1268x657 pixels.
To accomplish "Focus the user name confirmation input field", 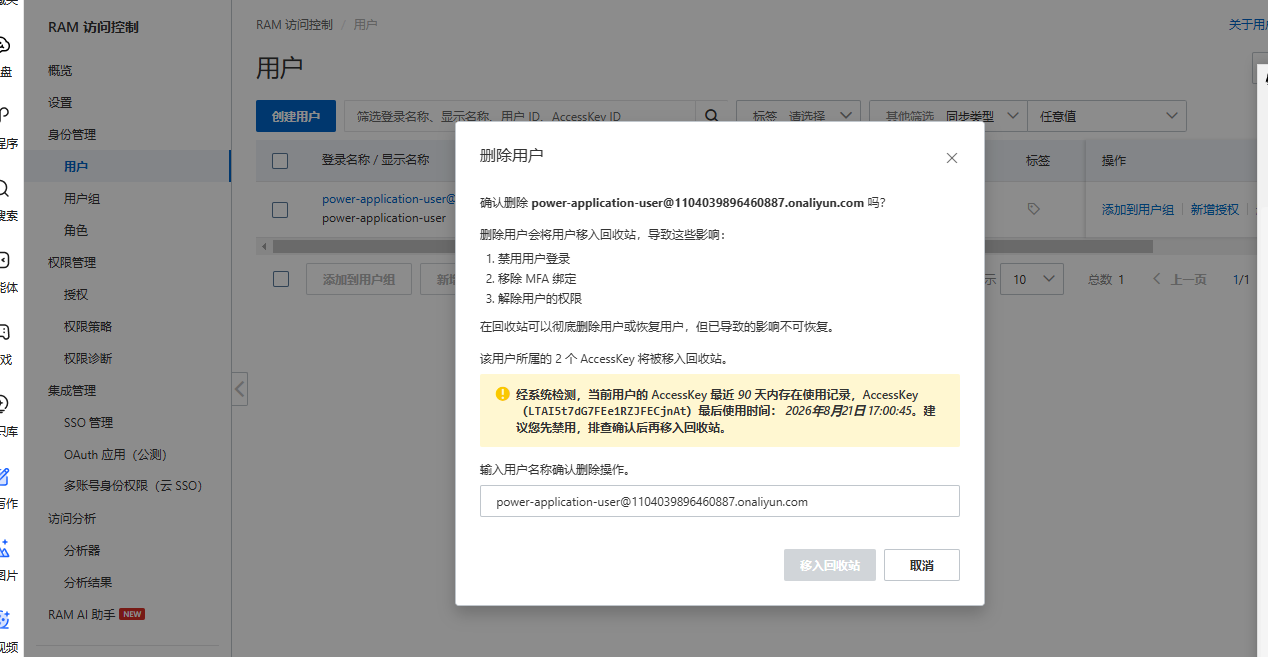I will [720, 502].
